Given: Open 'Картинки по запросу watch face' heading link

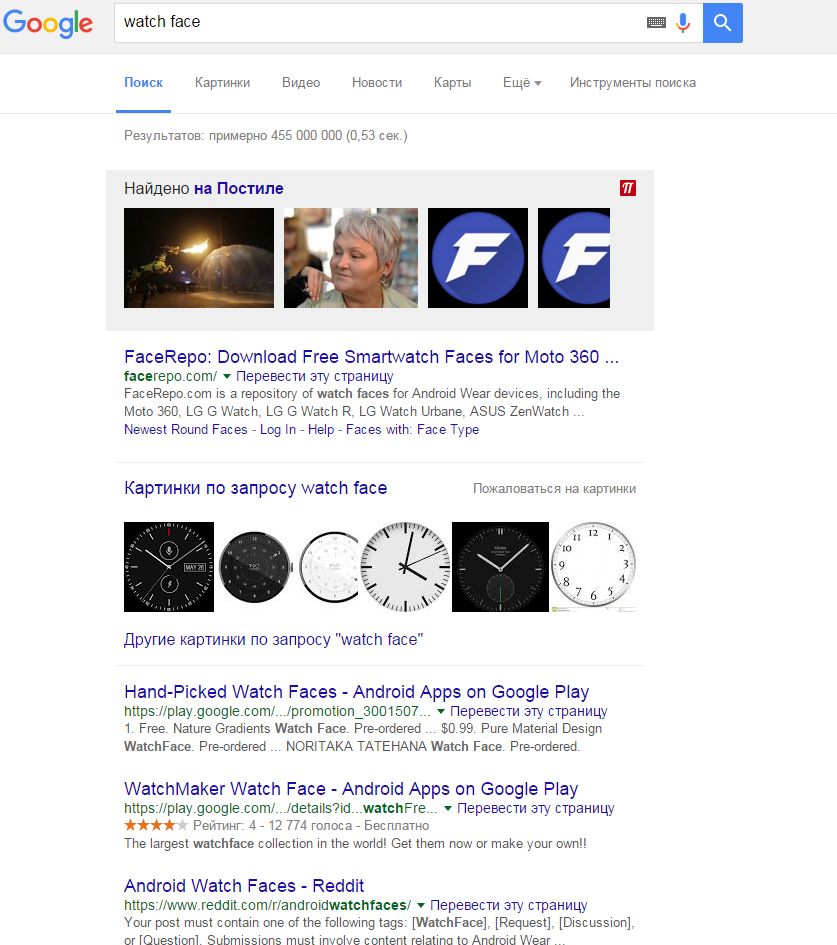Looking at the screenshot, I should 255,488.
